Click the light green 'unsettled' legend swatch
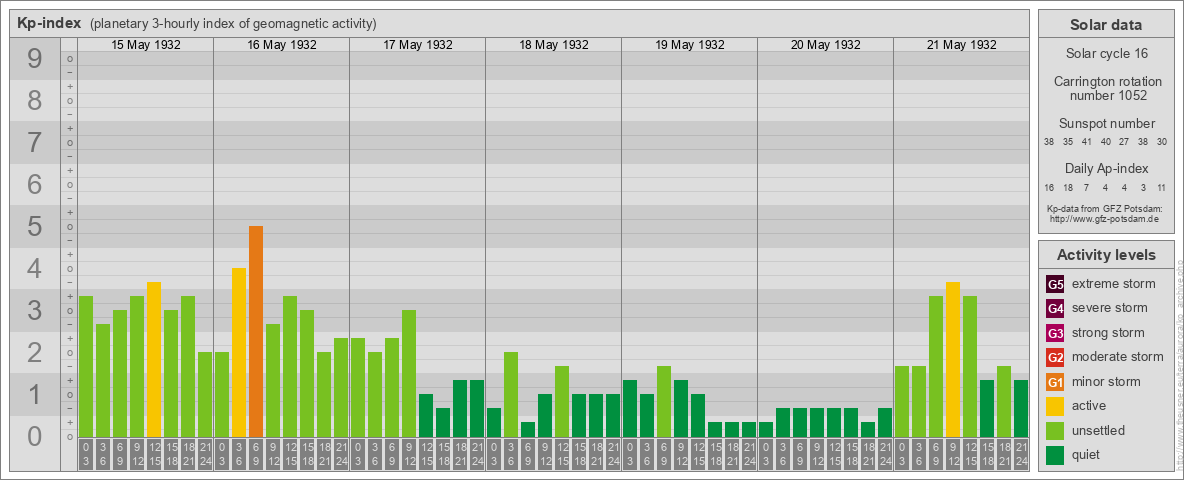This screenshot has width=1184, height=480. click(1055, 431)
